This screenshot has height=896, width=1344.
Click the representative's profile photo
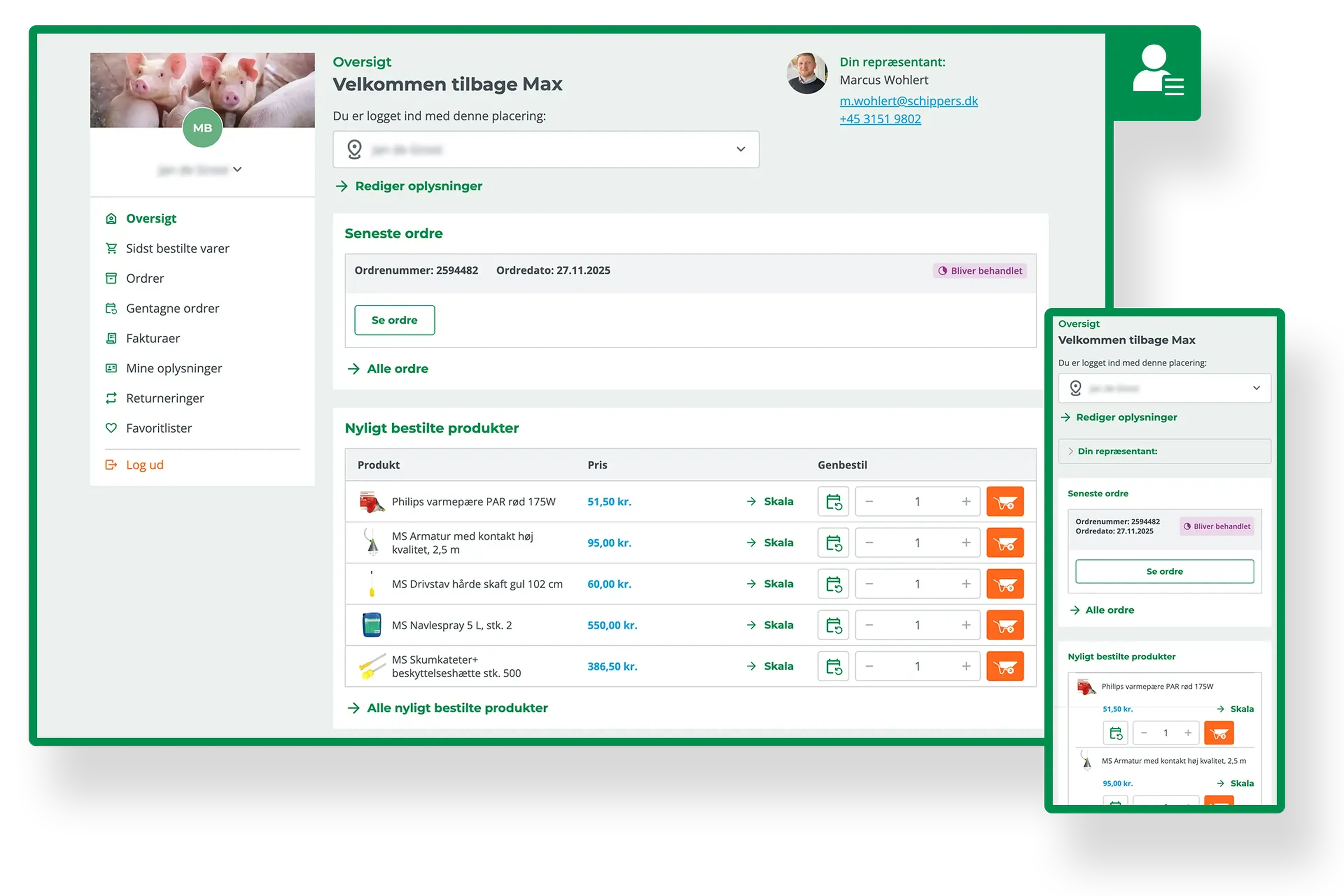click(x=807, y=74)
